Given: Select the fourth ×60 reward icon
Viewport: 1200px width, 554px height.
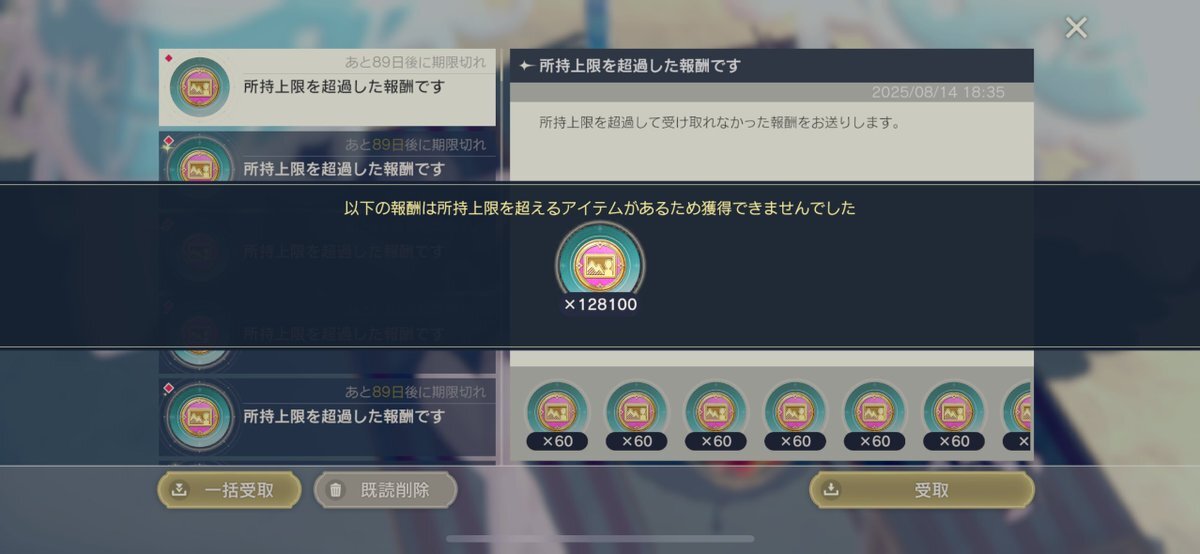Looking at the screenshot, I should 795,412.
